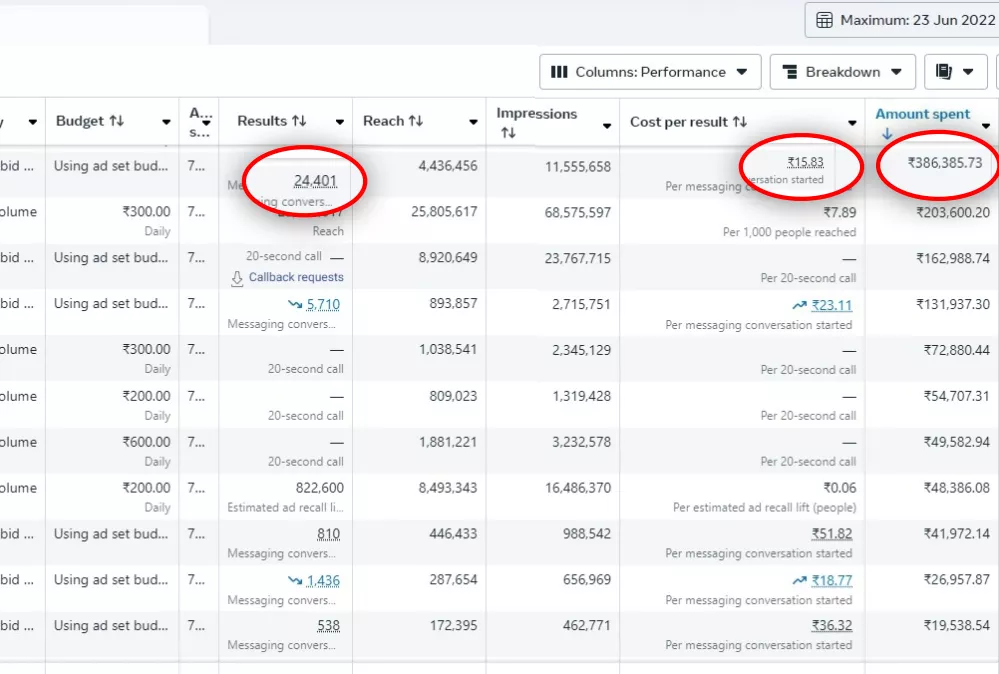Click upward trend icon beside ₹23.11

point(799,305)
